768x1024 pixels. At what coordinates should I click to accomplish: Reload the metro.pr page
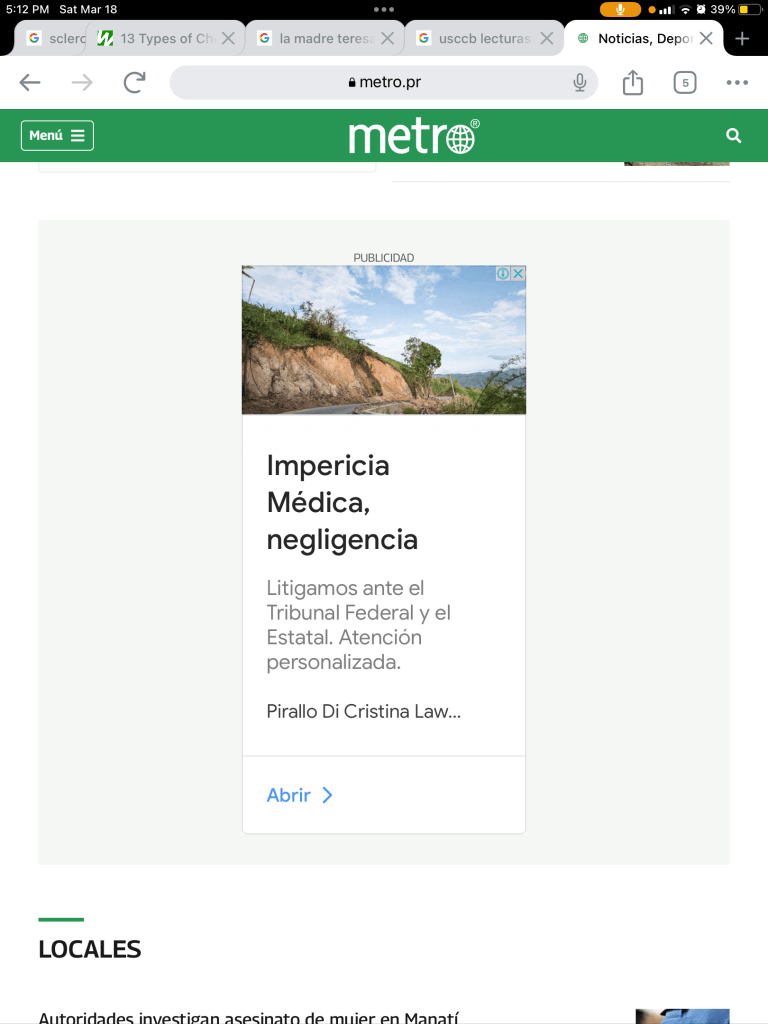(134, 83)
